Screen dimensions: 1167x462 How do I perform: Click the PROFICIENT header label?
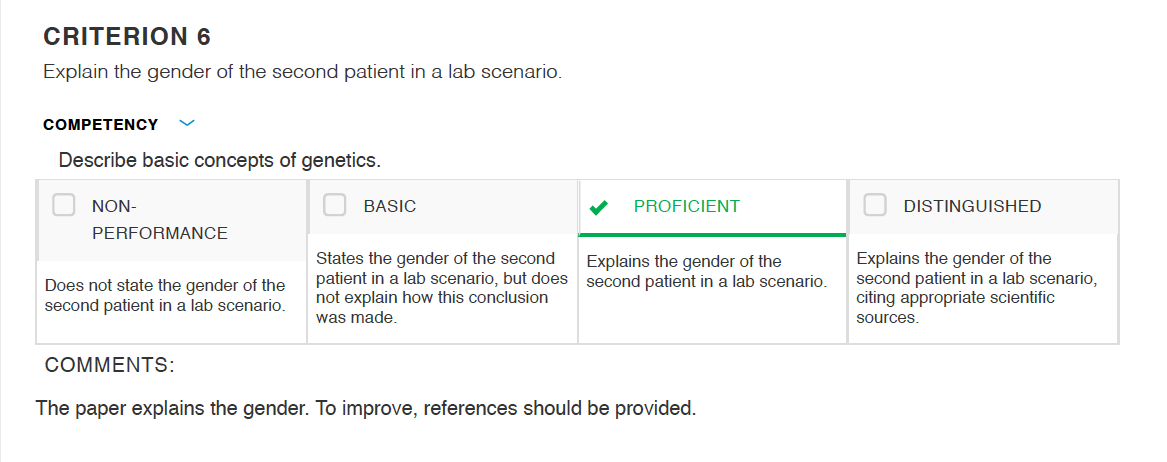click(686, 206)
